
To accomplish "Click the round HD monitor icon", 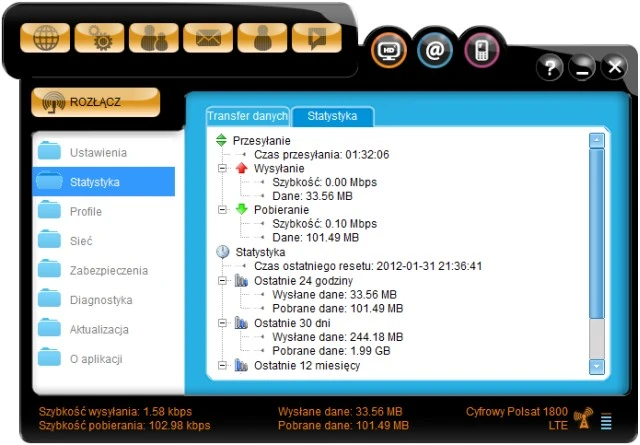I will (x=389, y=50).
